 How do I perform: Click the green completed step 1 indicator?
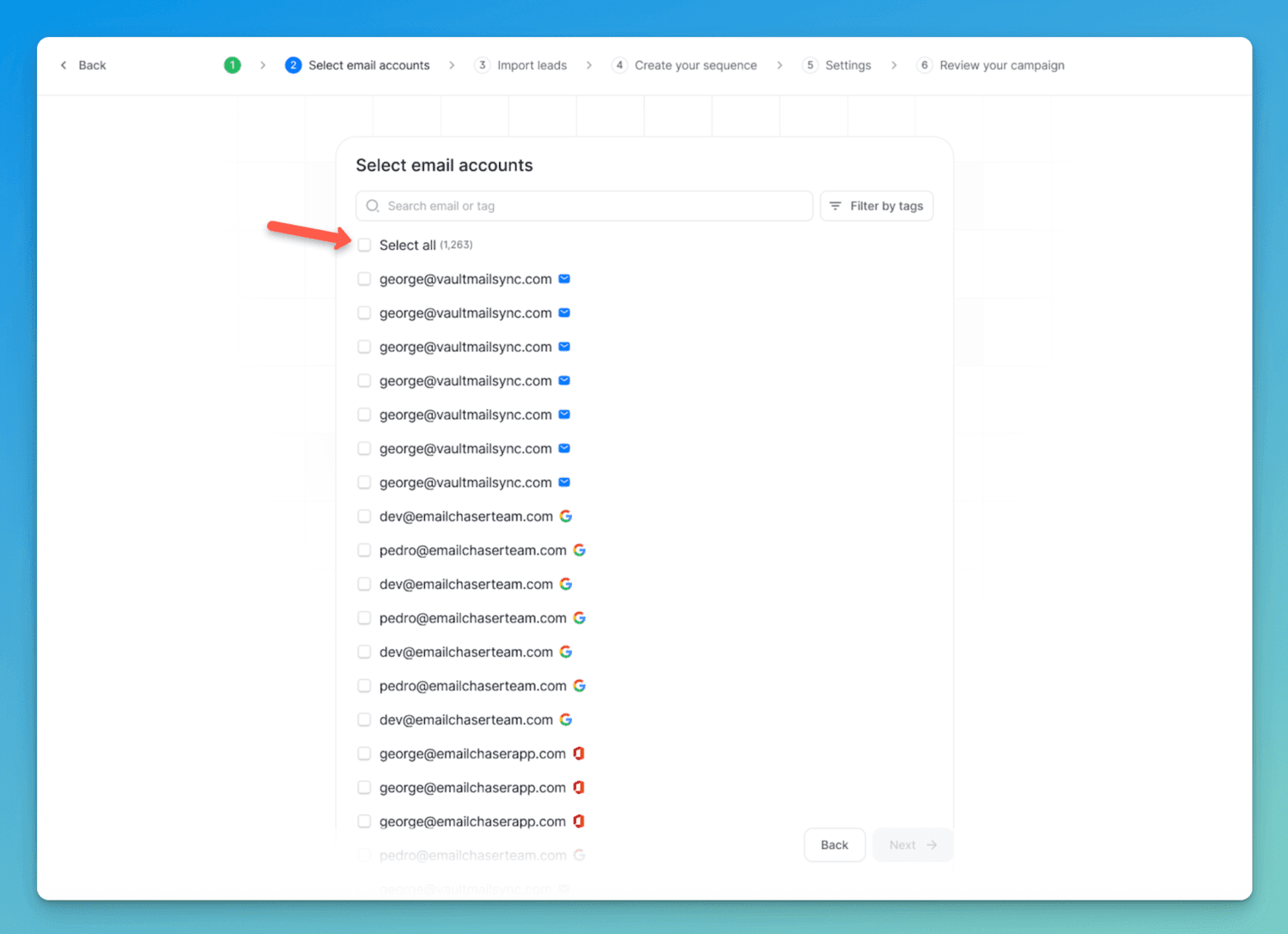pyautogui.click(x=232, y=64)
